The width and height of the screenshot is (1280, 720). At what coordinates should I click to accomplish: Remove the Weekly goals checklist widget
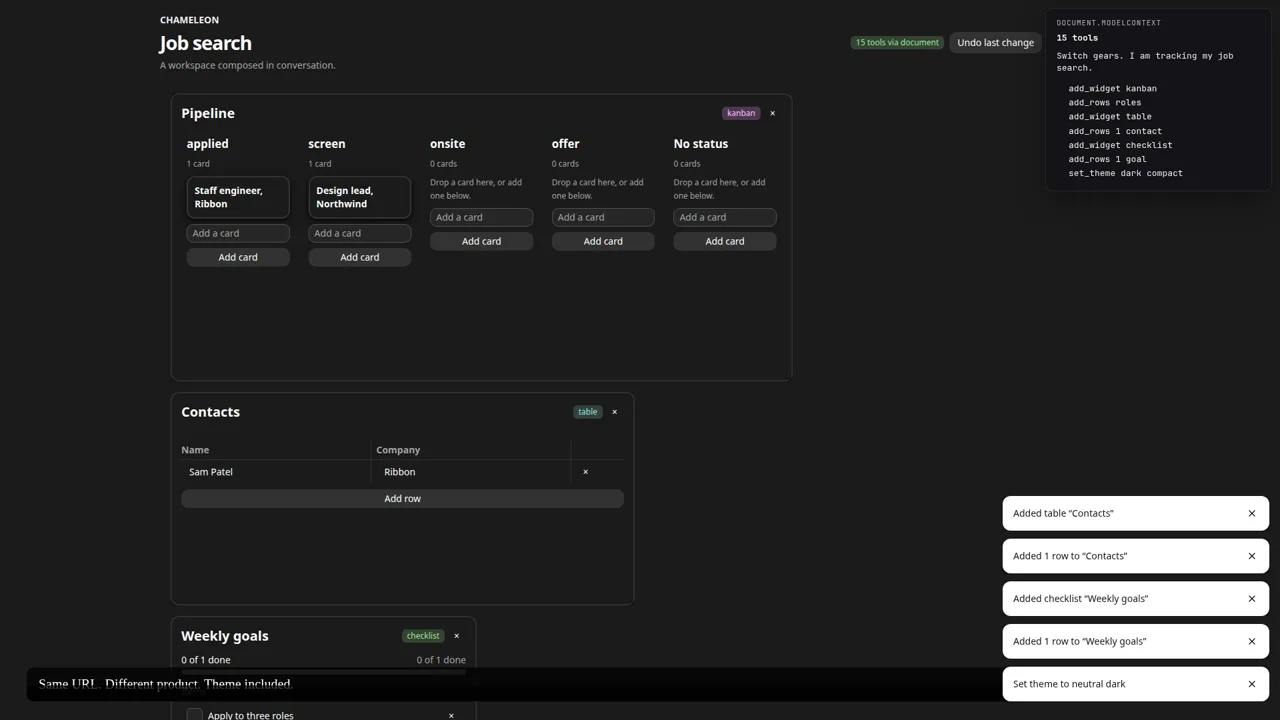pyautogui.click(x=456, y=636)
